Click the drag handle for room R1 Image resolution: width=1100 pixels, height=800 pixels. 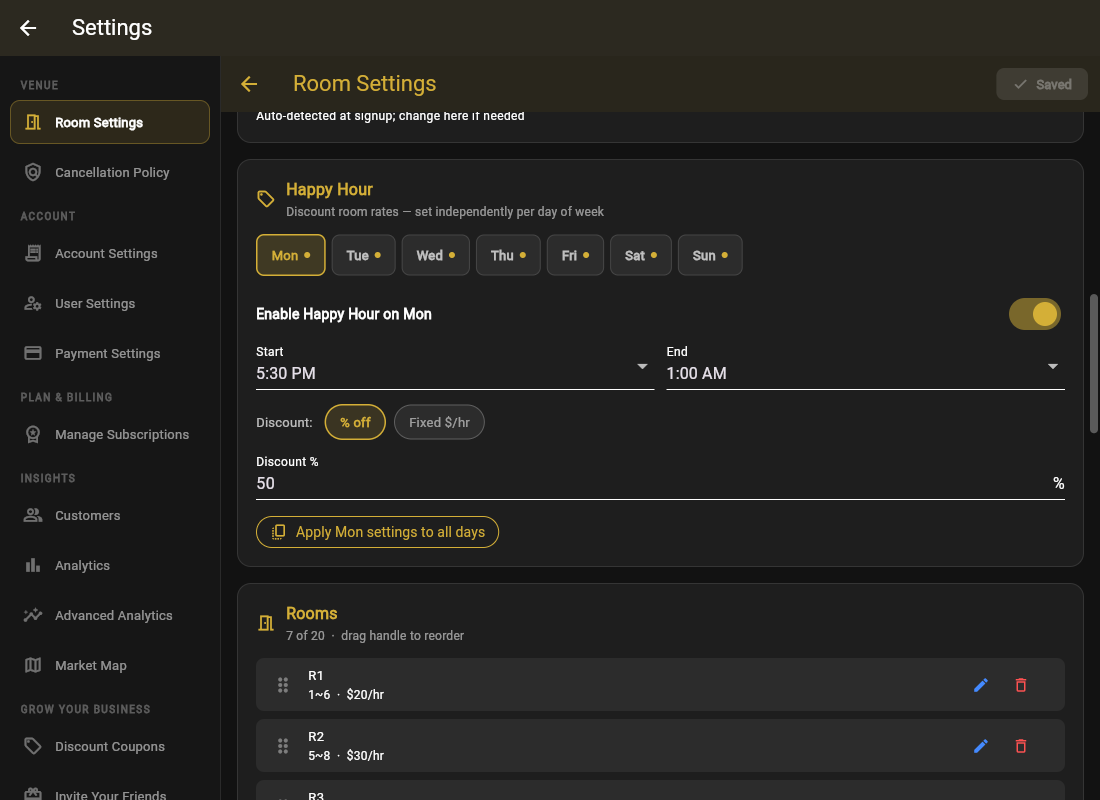pos(283,685)
